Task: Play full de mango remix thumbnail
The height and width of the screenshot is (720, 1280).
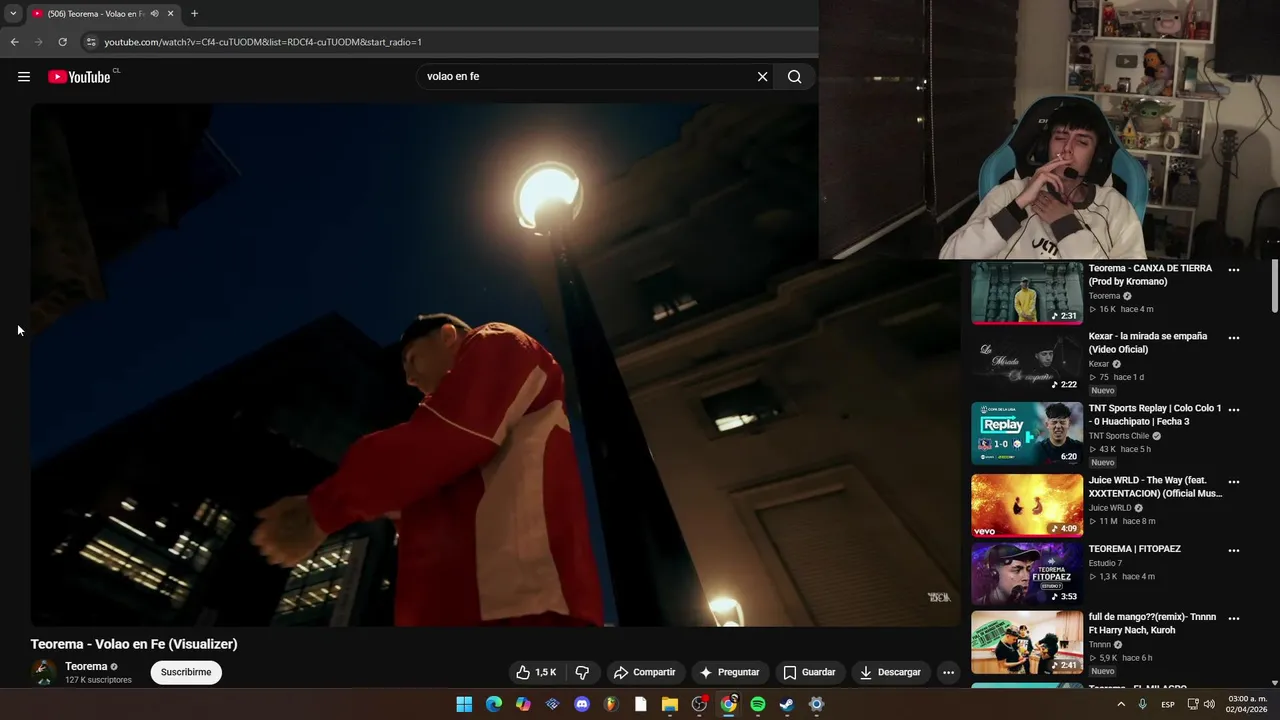Action: coord(1027,643)
